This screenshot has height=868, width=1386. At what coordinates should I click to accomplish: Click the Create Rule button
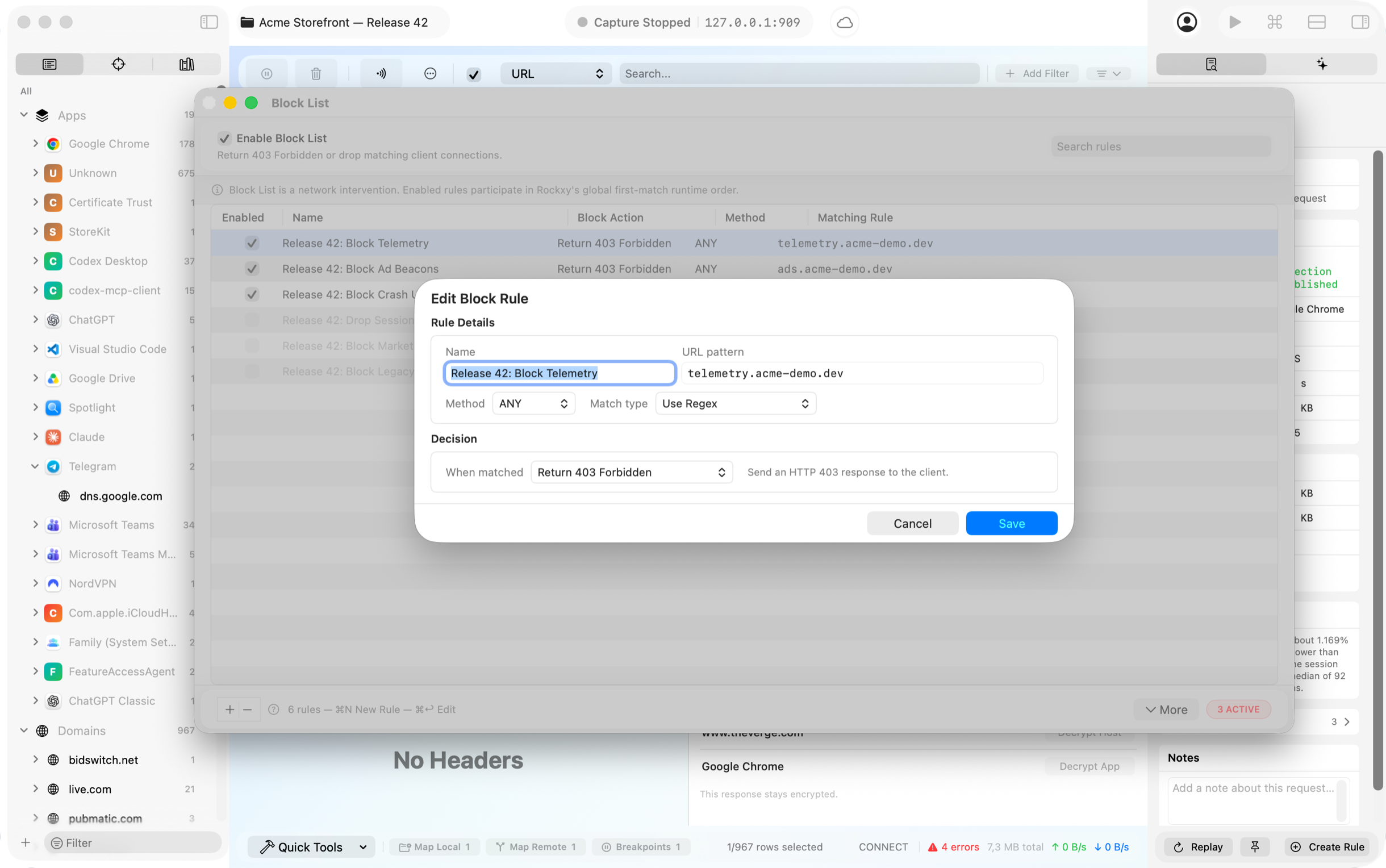coord(1327,847)
